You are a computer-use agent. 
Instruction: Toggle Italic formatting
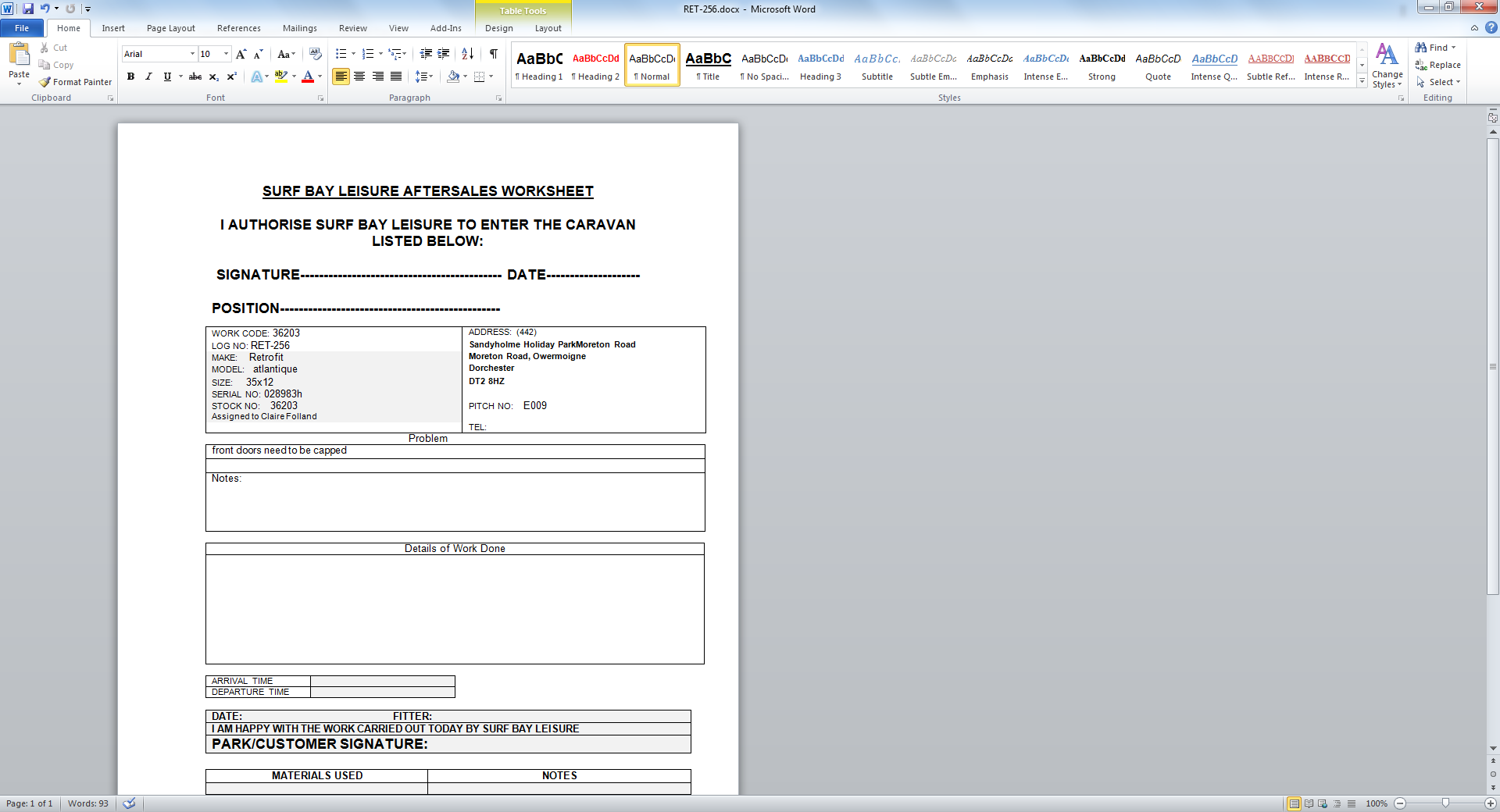[x=148, y=77]
